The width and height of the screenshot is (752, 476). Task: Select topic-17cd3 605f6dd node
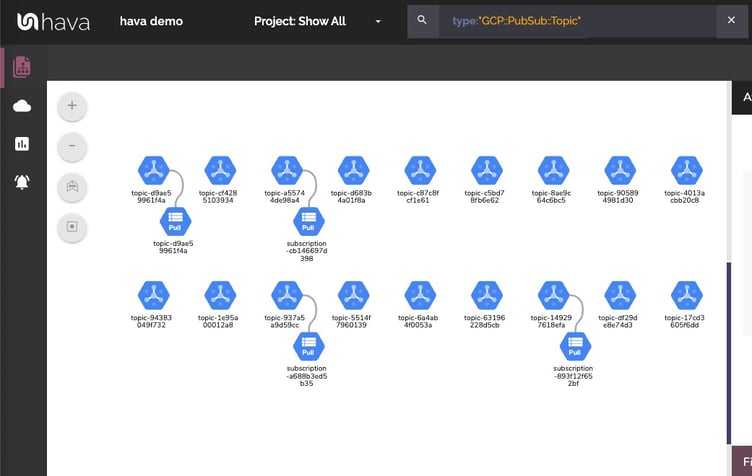click(687, 295)
